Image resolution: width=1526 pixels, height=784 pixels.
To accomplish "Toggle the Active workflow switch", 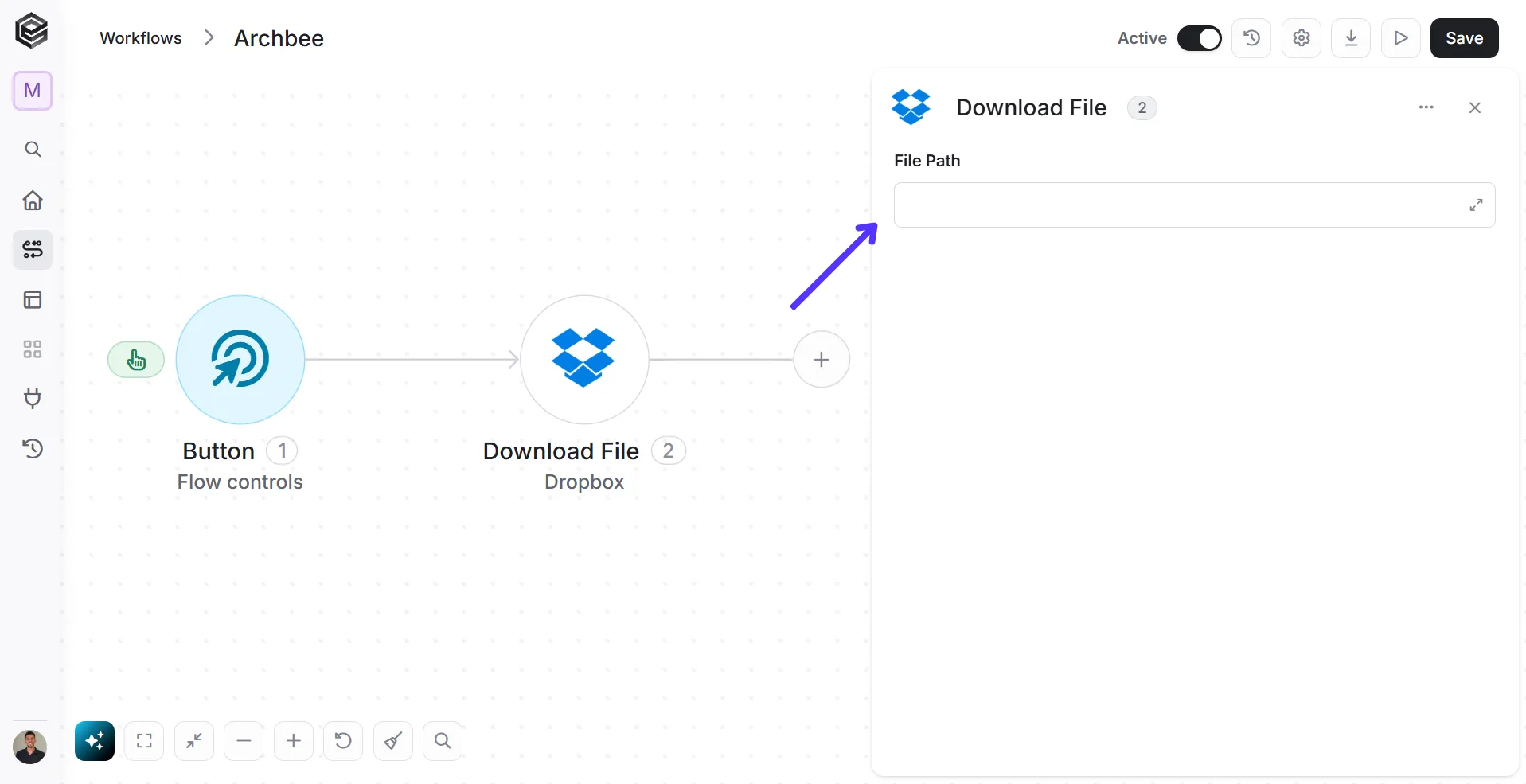I will point(1199,38).
